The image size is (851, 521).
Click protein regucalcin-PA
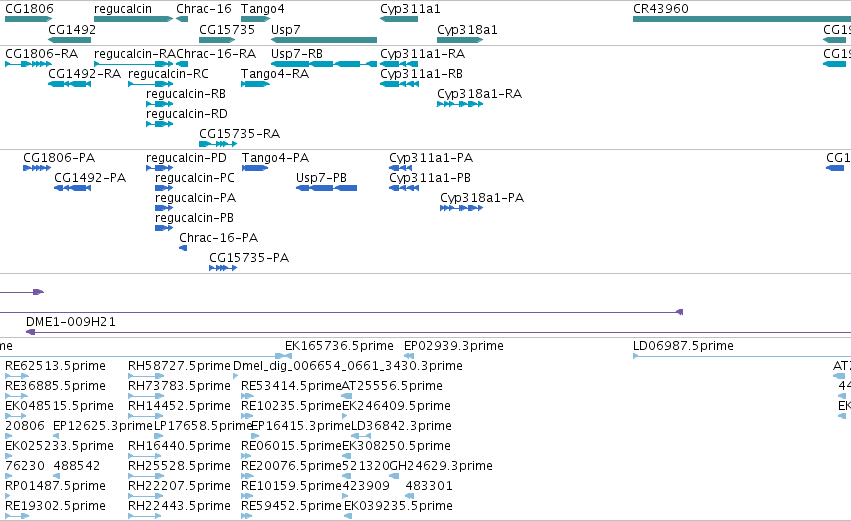(x=195, y=198)
